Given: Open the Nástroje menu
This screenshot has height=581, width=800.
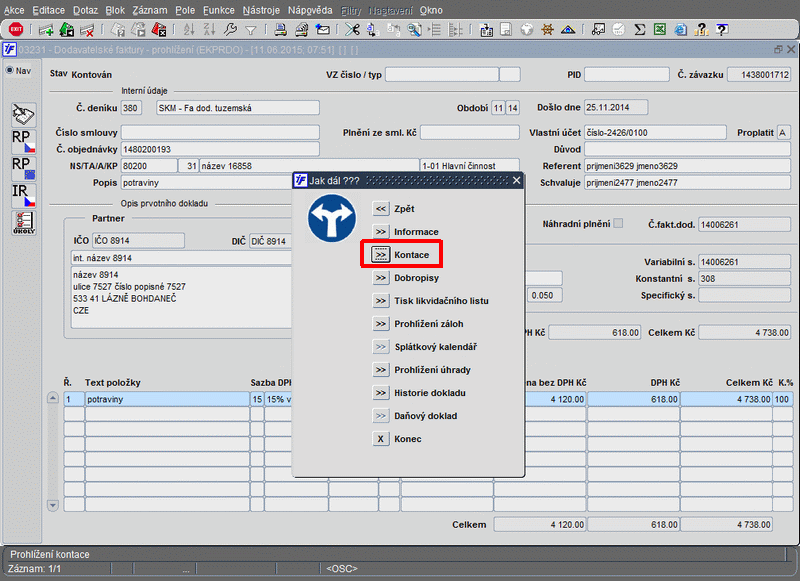Looking at the screenshot, I should click(261, 10).
